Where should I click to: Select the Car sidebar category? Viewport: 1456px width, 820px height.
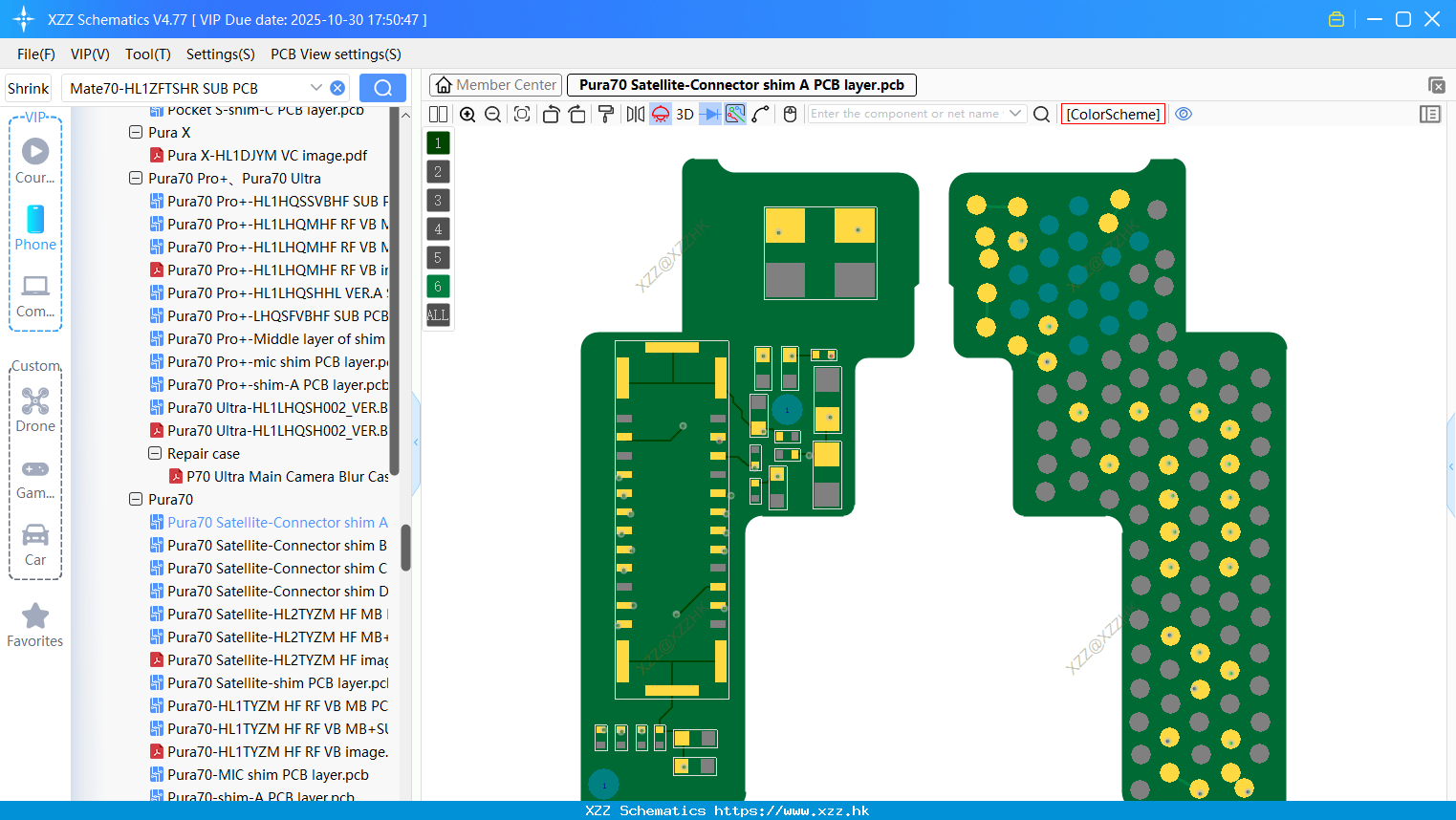35,544
